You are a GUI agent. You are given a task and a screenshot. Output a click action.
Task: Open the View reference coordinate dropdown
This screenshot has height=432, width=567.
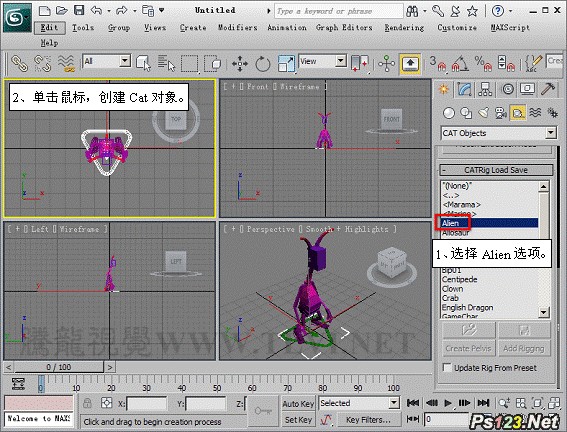coord(323,61)
